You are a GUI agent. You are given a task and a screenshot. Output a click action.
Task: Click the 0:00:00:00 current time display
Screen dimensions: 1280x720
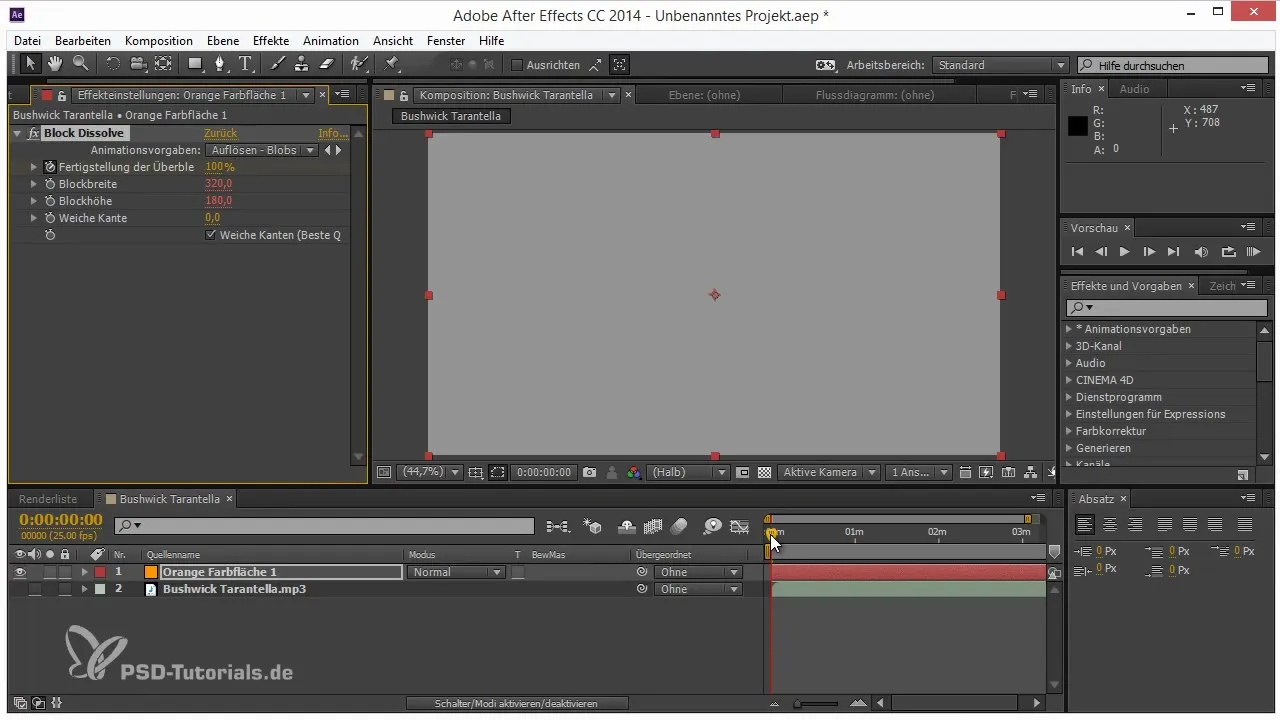click(61, 520)
